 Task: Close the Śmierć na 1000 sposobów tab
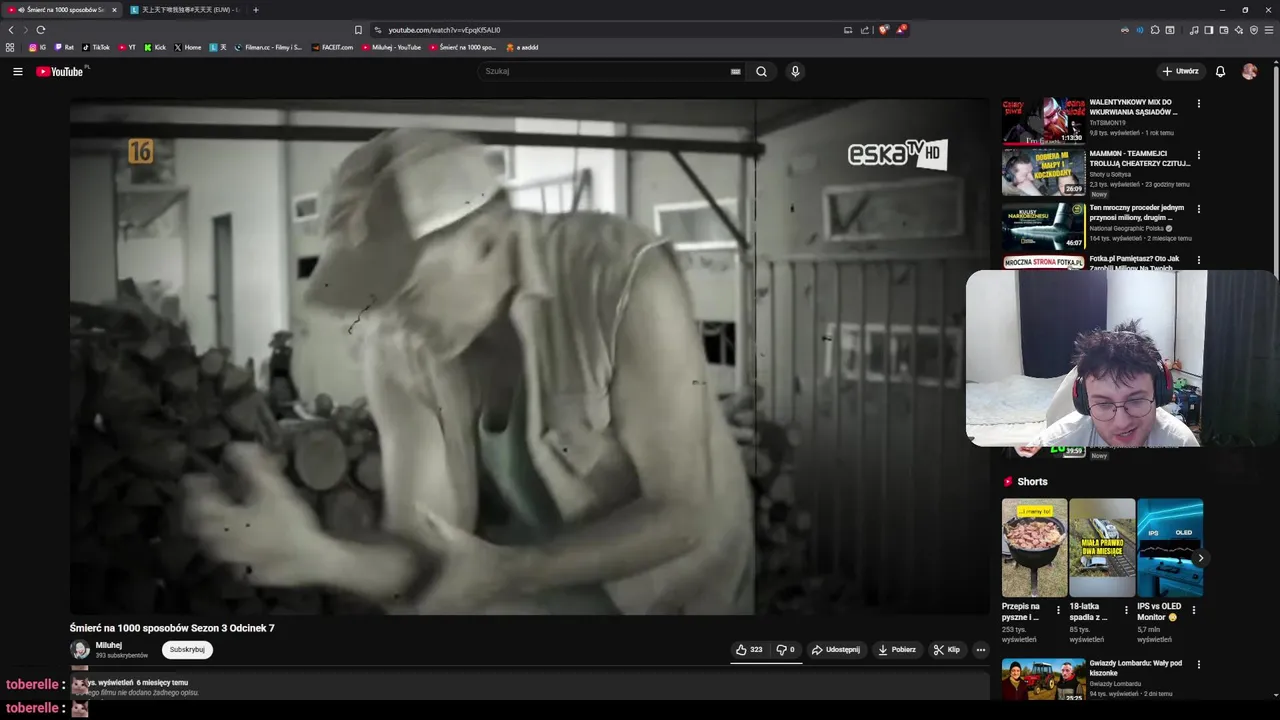tap(114, 10)
